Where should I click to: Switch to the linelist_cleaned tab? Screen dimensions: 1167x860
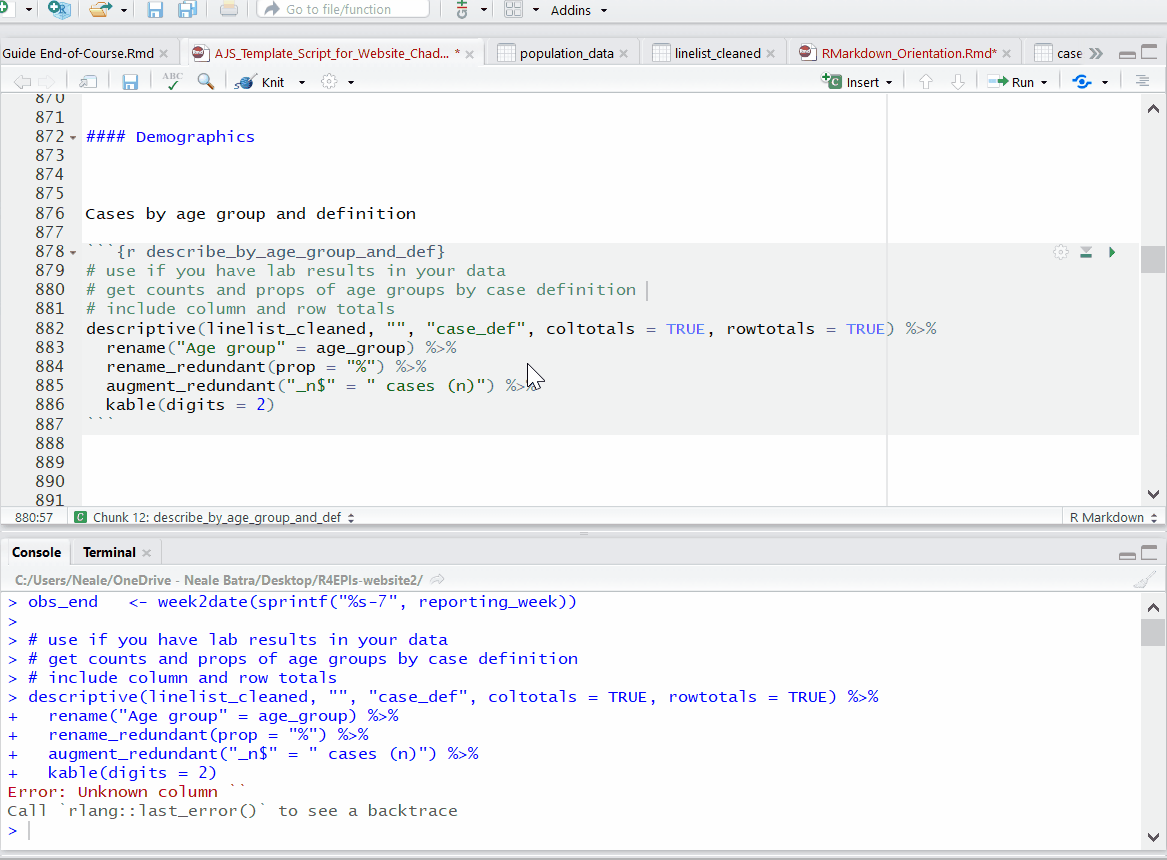(717, 54)
